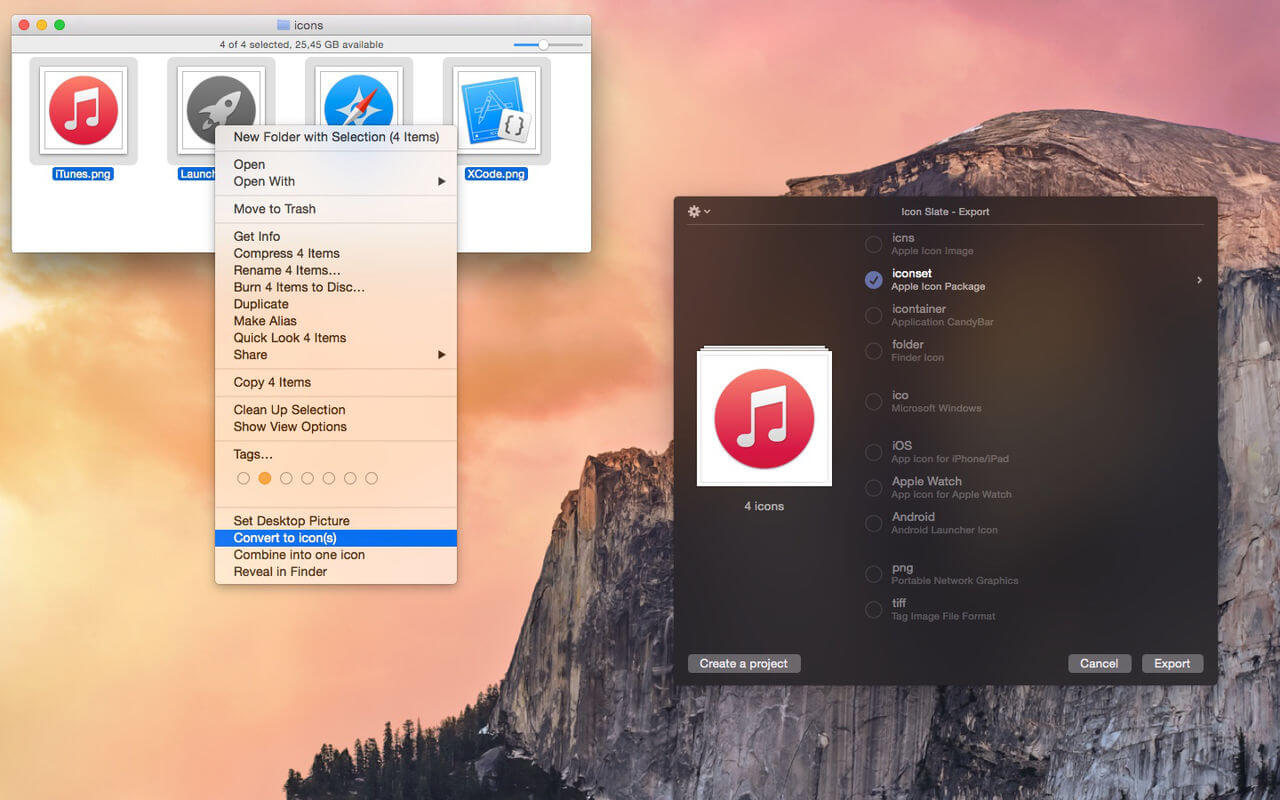This screenshot has width=1280, height=800.
Task: Select the XCode.png icon thumbnail
Action: (496, 110)
